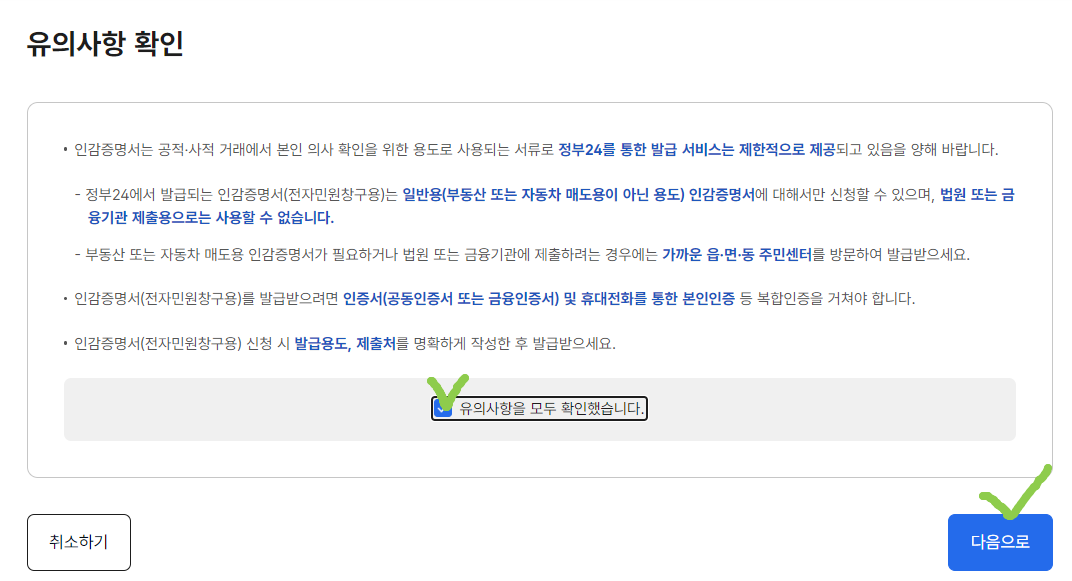Click the sub-item starting 부동산 또는 자동차 매도용
1072x581 pixels.
523,255
